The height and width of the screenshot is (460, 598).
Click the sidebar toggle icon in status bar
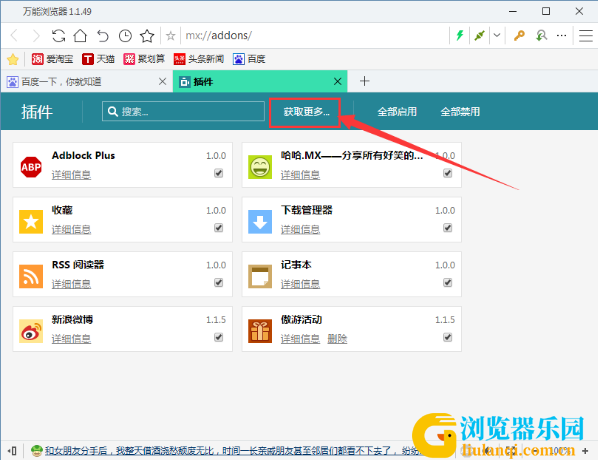(12, 451)
